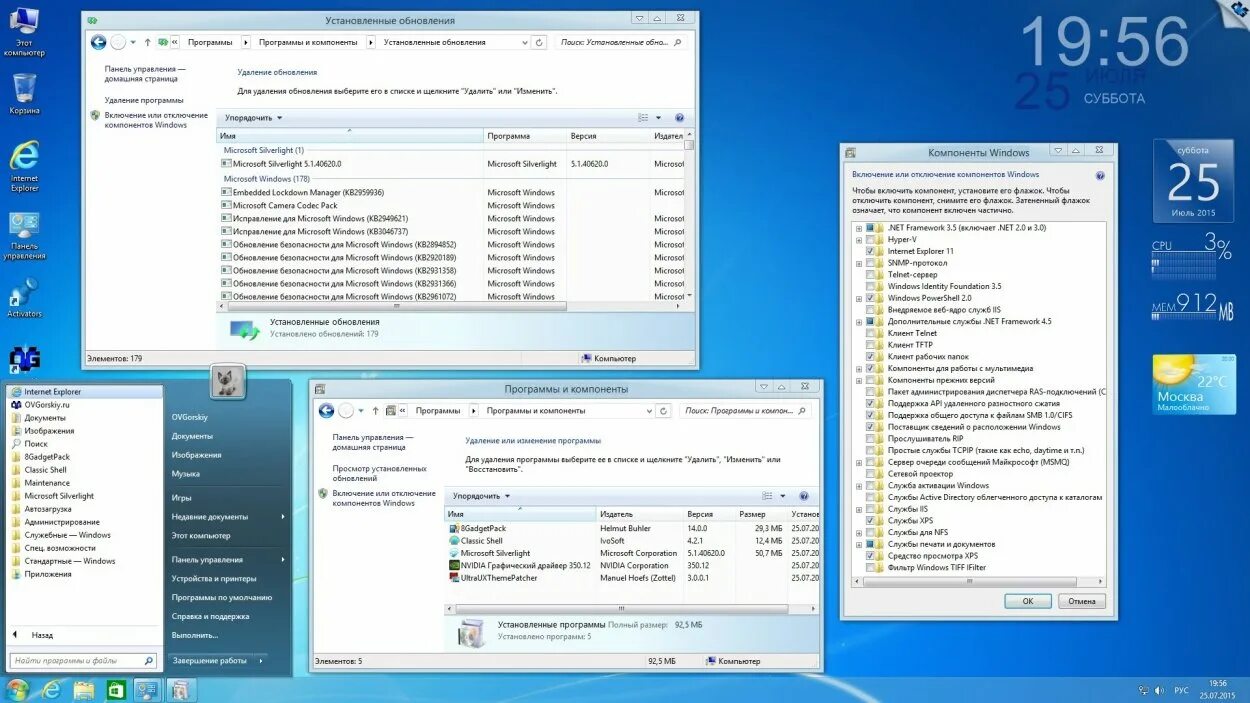Click help icon in Компоненты Windows dialog
Viewport: 1250px width, 703px height.
click(1100, 175)
